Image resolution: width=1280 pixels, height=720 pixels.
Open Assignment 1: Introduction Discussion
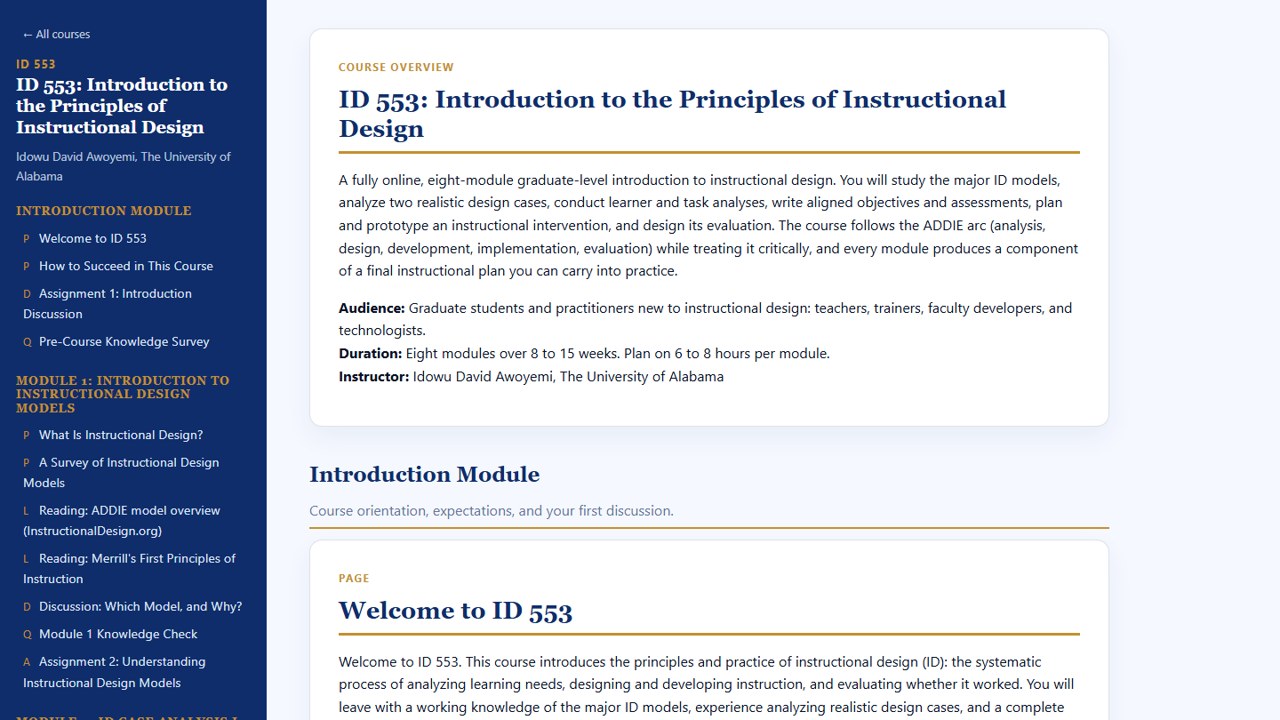click(108, 304)
